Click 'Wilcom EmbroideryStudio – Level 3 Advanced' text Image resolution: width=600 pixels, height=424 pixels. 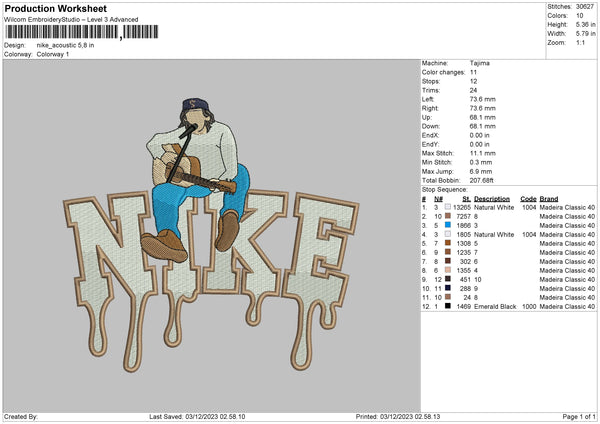tap(71, 20)
